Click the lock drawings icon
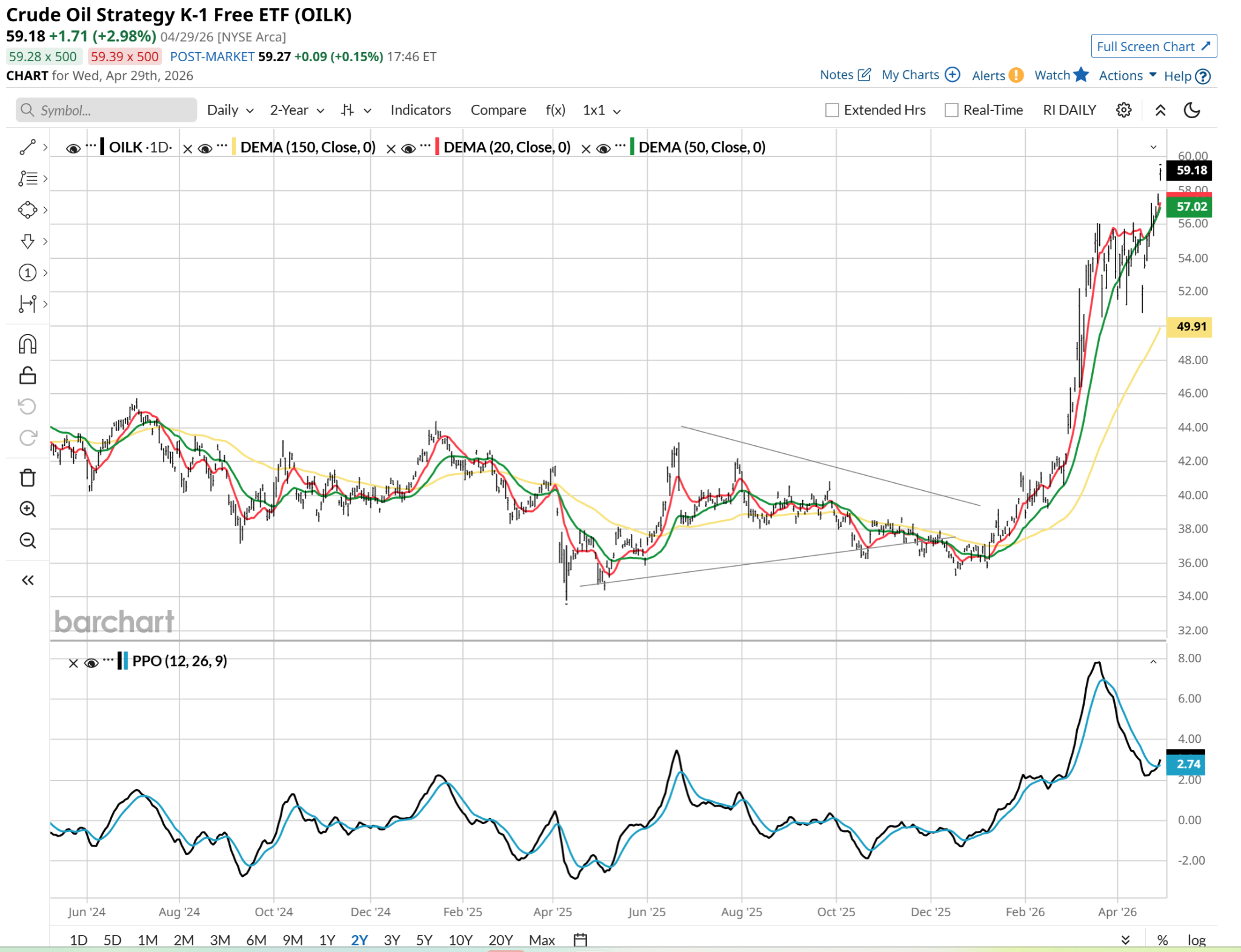This screenshot has width=1241, height=952. pos(27,376)
